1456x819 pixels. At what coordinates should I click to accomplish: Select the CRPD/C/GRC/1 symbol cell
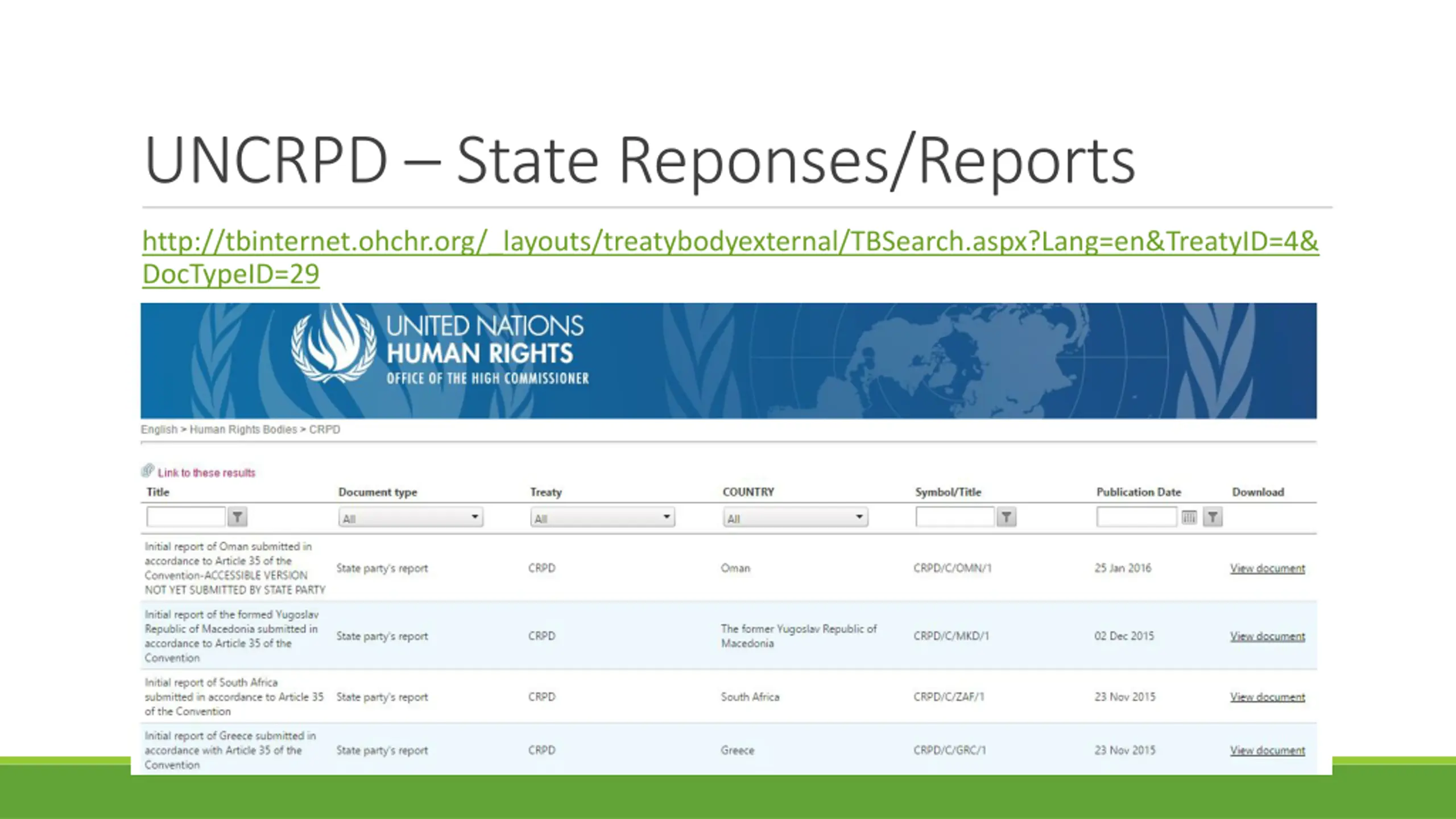[x=950, y=750]
